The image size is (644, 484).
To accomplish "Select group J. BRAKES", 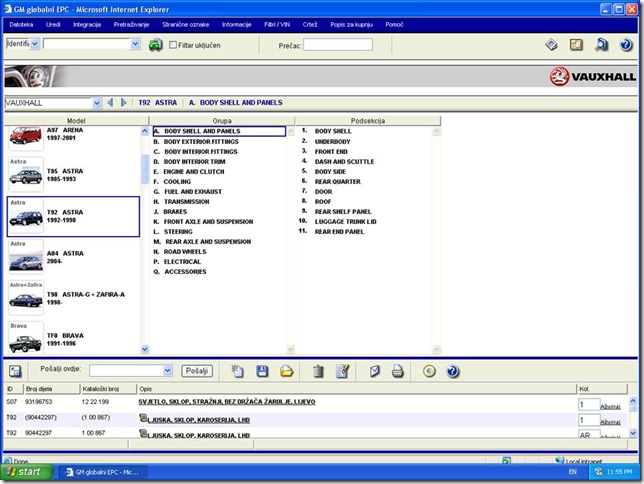I will pos(170,212).
